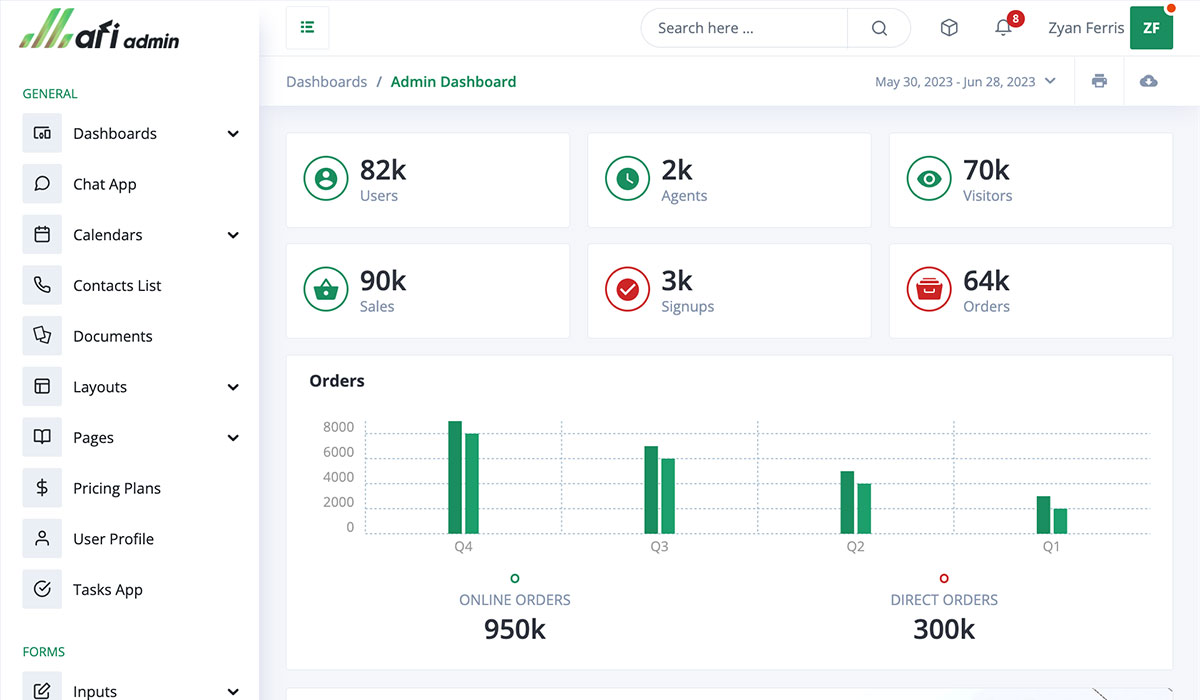Open Tasks App from sidebar
The width and height of the screenshot is (1200, 700).
tap(108, 590)
